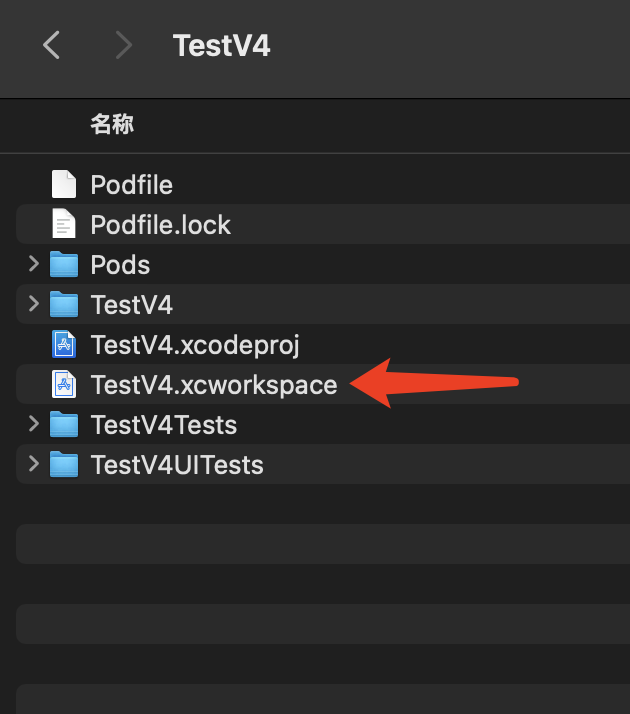
Task: Click the Podfile.lock text file icon
Action: tap(64, 225)
